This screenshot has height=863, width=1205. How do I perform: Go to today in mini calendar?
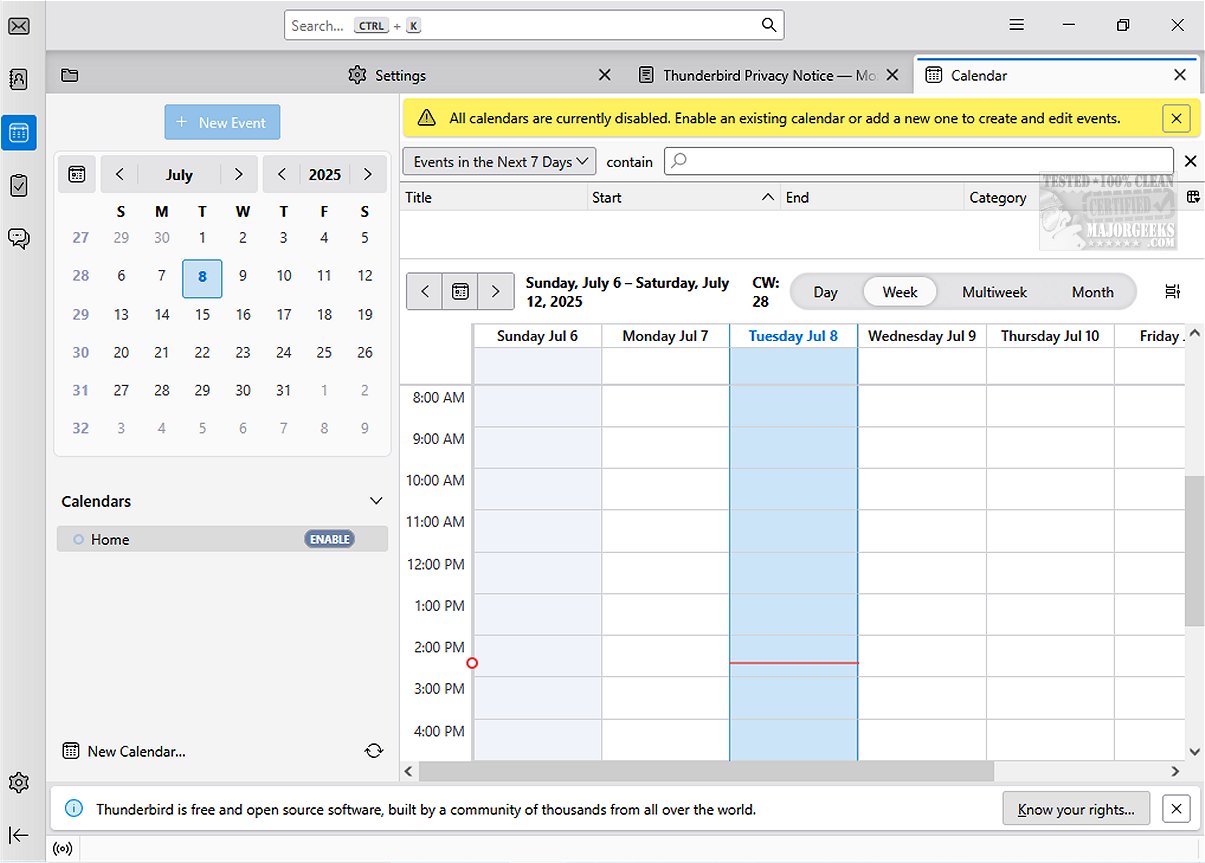(77, 174)
